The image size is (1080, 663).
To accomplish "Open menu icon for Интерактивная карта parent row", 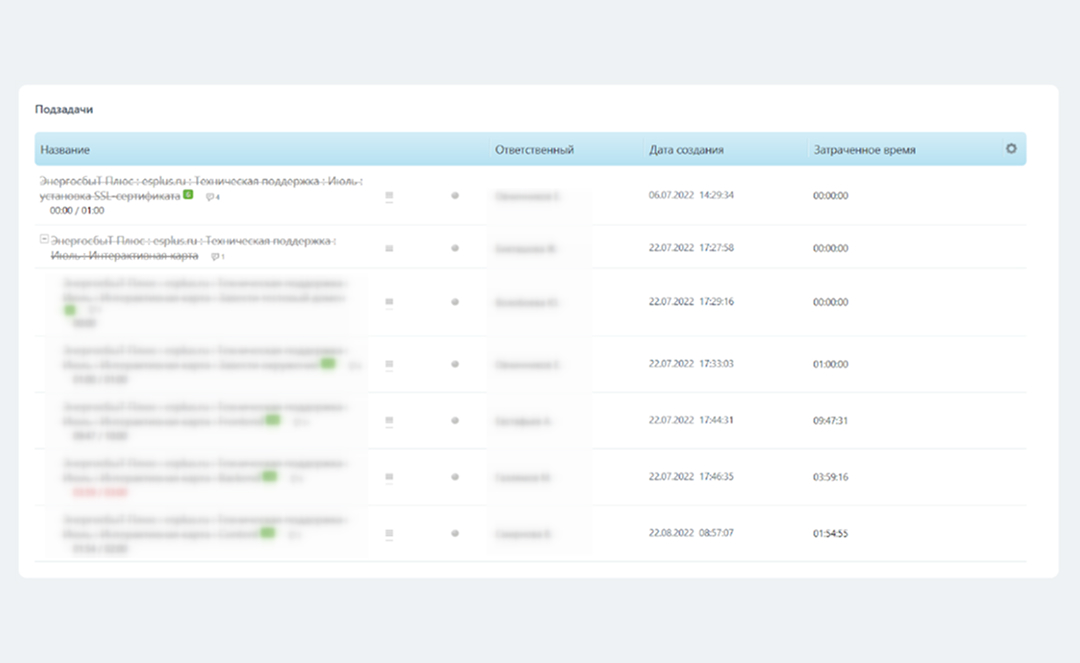I will pyautogui.click(x=389, y=249).
